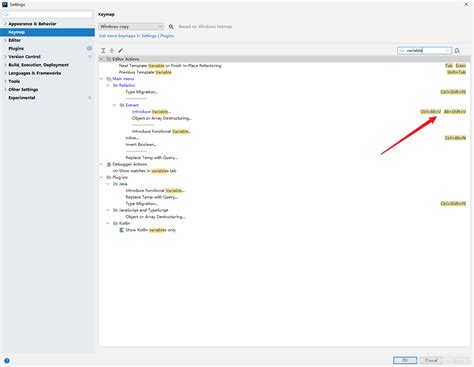Open the Windows copy keymap dropdown
The height and width of the screenshot is (367, 474).
[x=131, y=26]
